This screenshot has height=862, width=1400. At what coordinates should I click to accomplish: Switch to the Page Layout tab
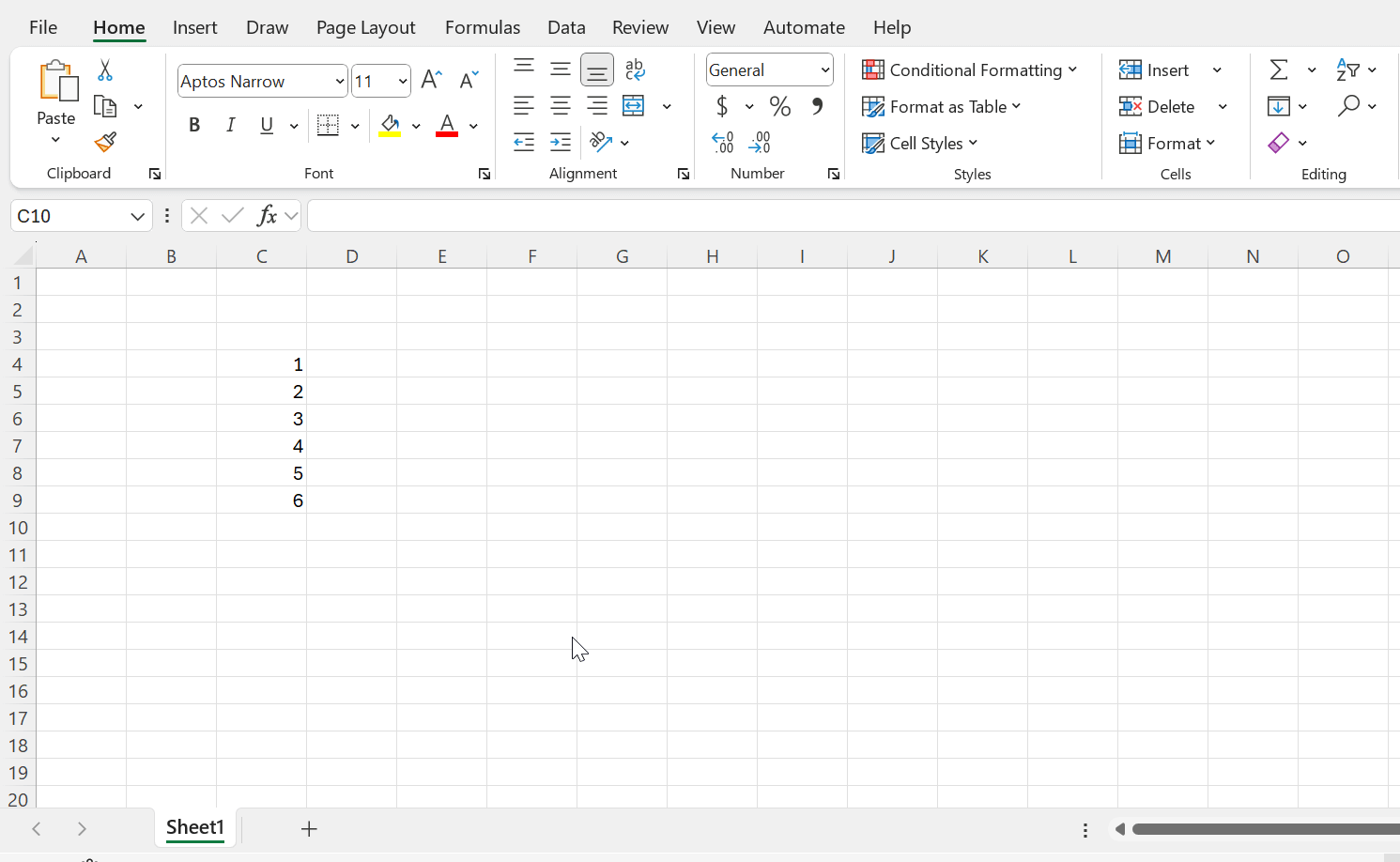point(365,27)
